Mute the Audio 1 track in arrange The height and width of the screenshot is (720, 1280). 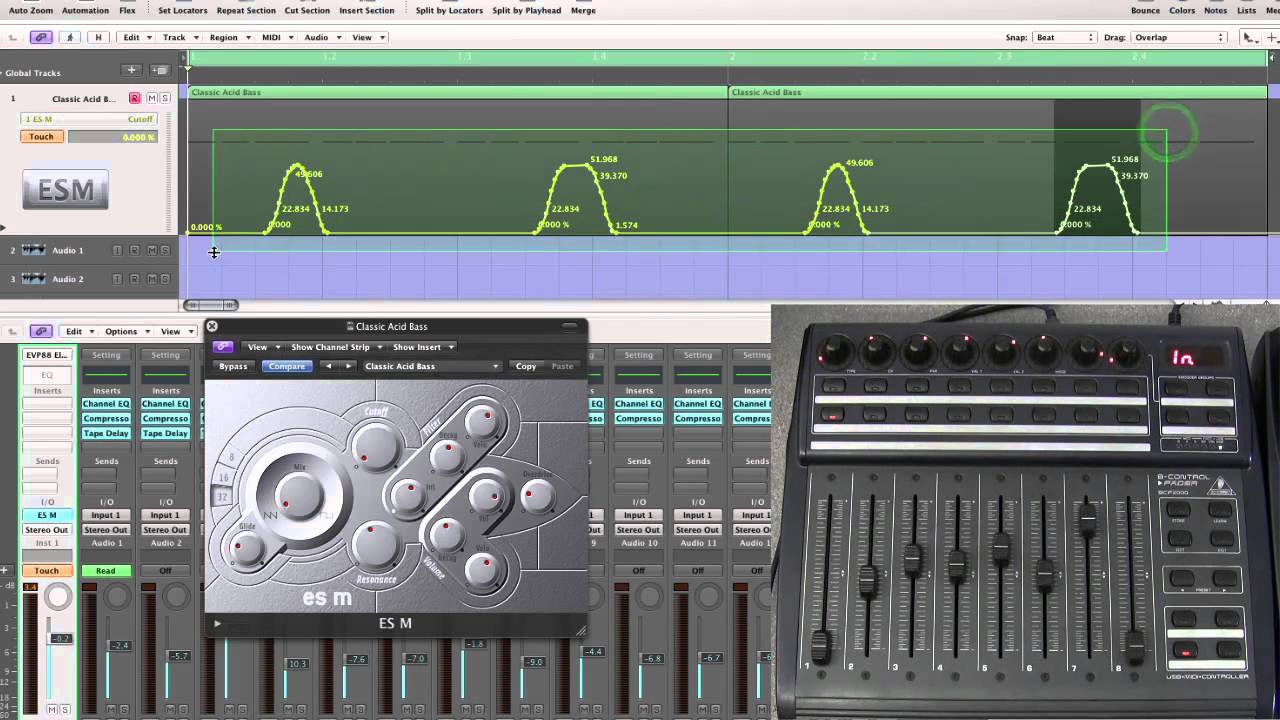pos(150,250)
